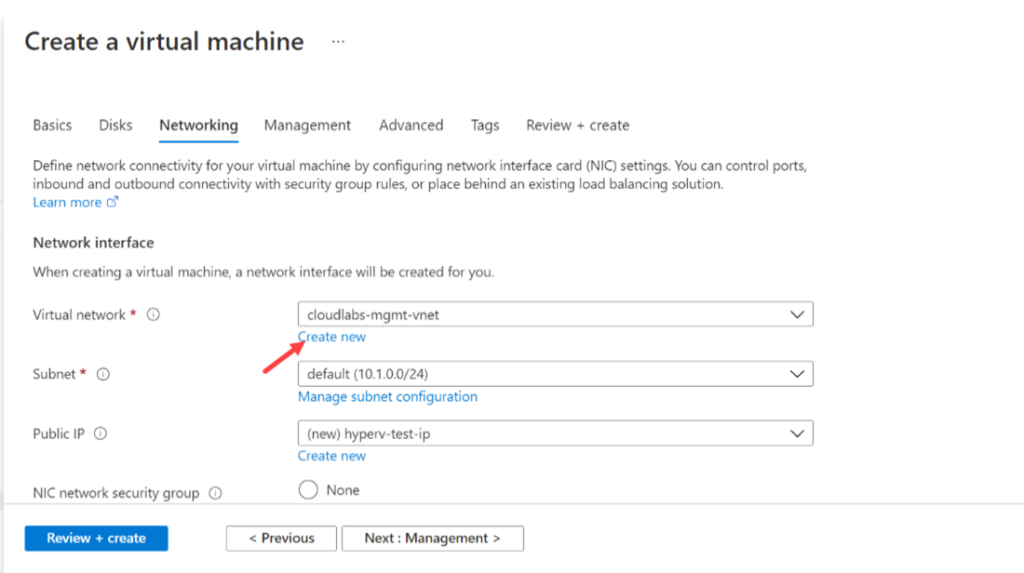Click Manage subnet configuration link
1024x573 pixels.
pyautogui.click(x=388, y=397)
